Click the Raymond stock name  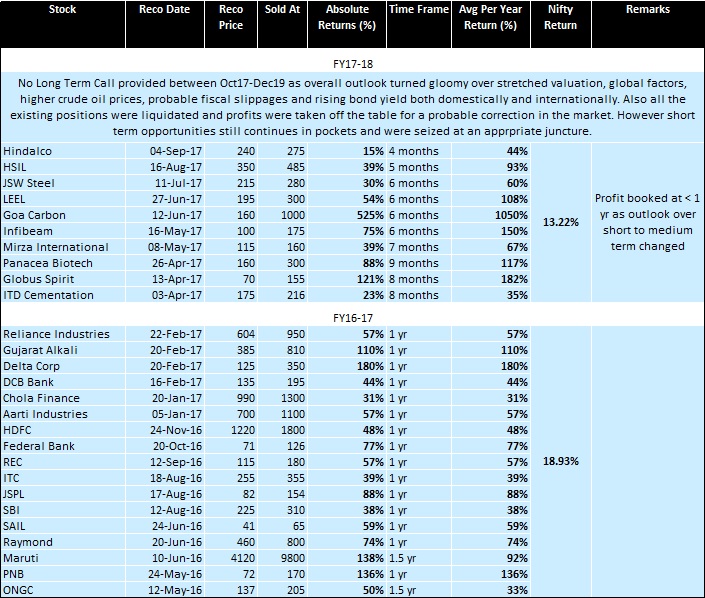tap(28, 542)
